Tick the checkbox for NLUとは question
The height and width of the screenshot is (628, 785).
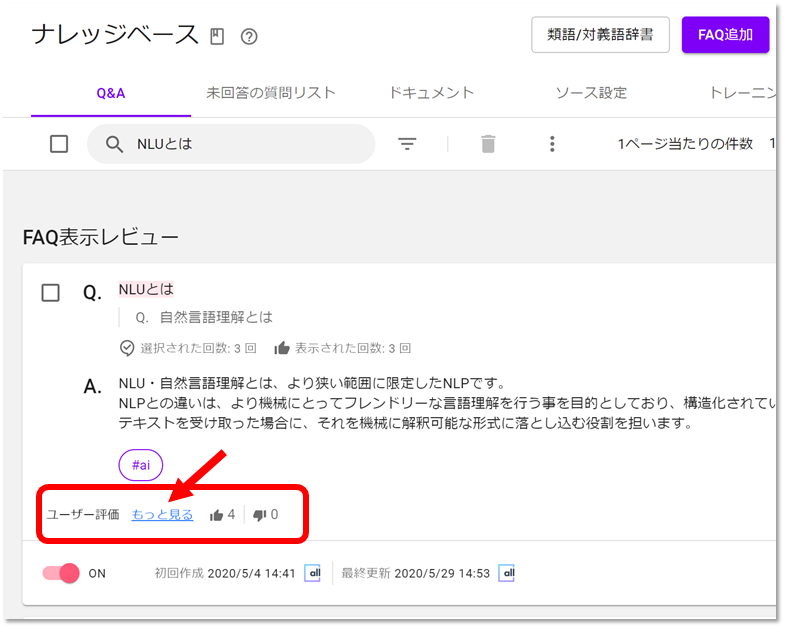(x=50, y=292)
